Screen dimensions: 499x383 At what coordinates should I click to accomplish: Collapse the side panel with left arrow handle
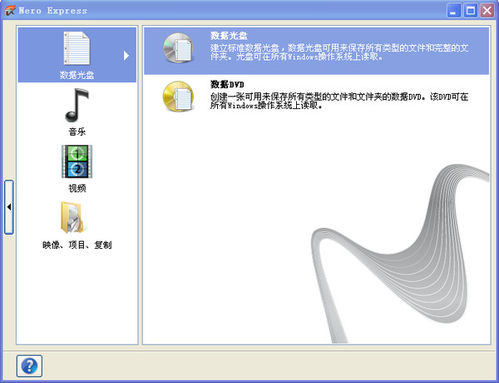coord(9,207)
